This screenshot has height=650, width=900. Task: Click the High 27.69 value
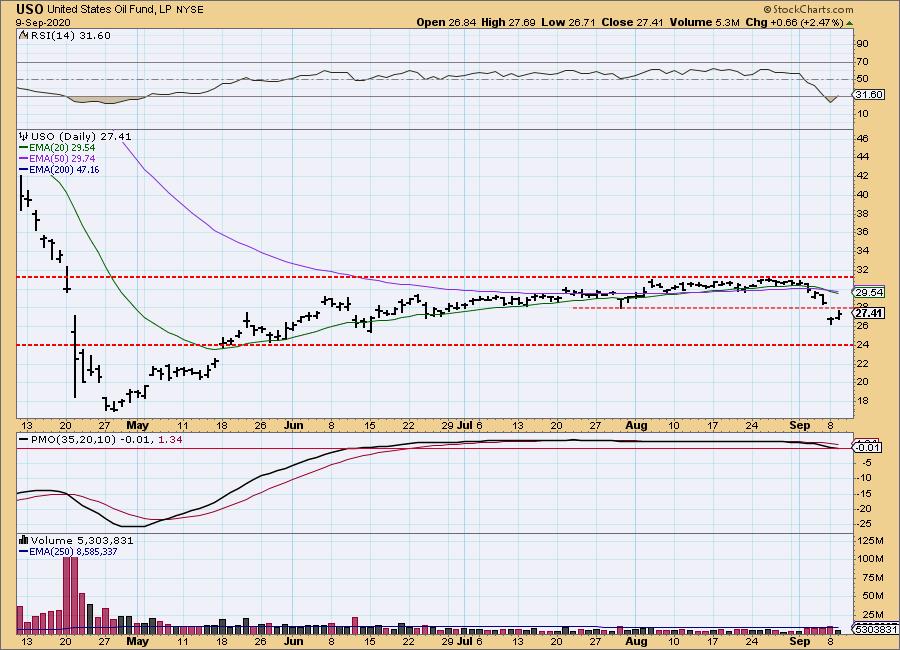[509, 22]
